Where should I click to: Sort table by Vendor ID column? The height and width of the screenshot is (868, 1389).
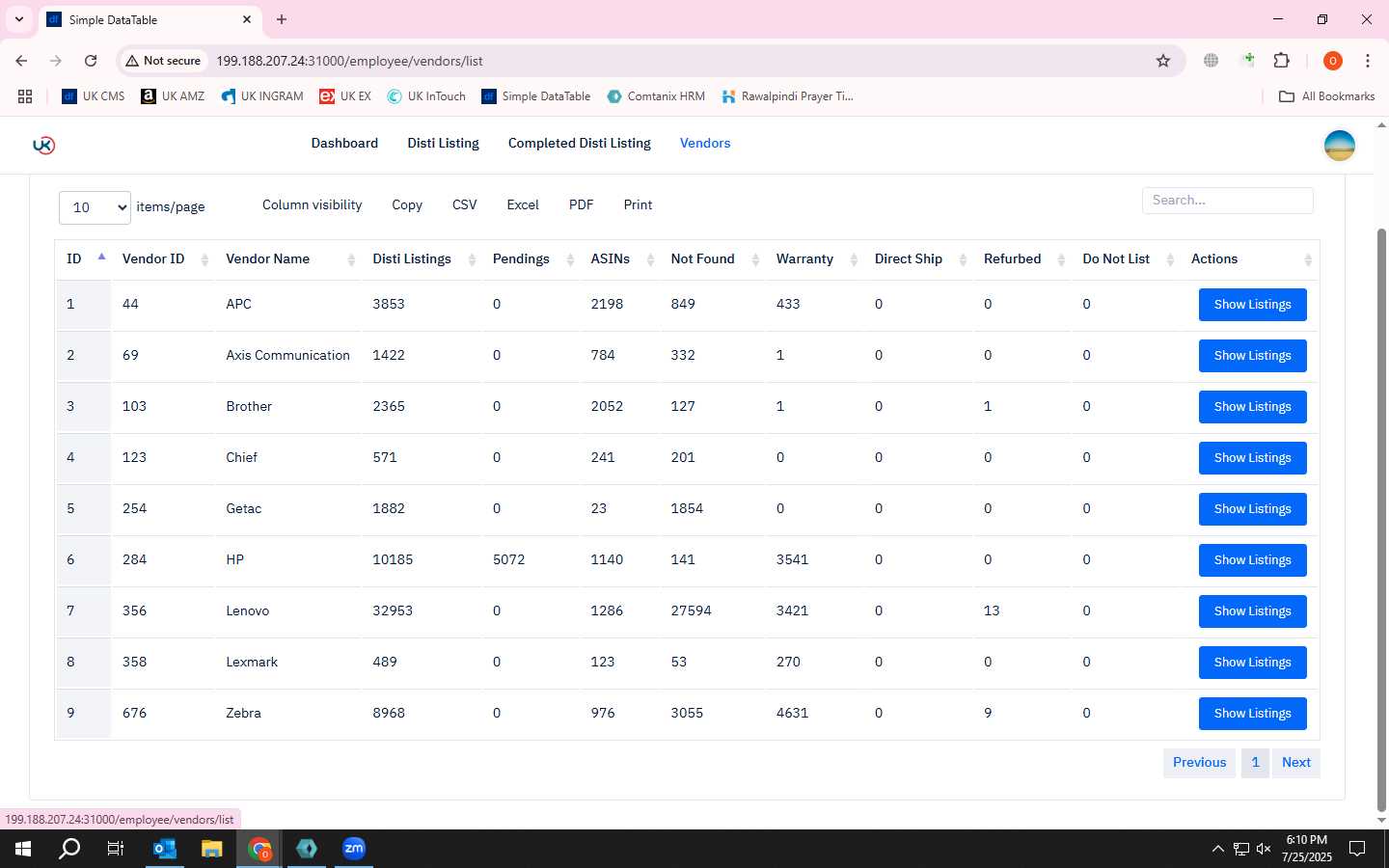pos(162,258)
